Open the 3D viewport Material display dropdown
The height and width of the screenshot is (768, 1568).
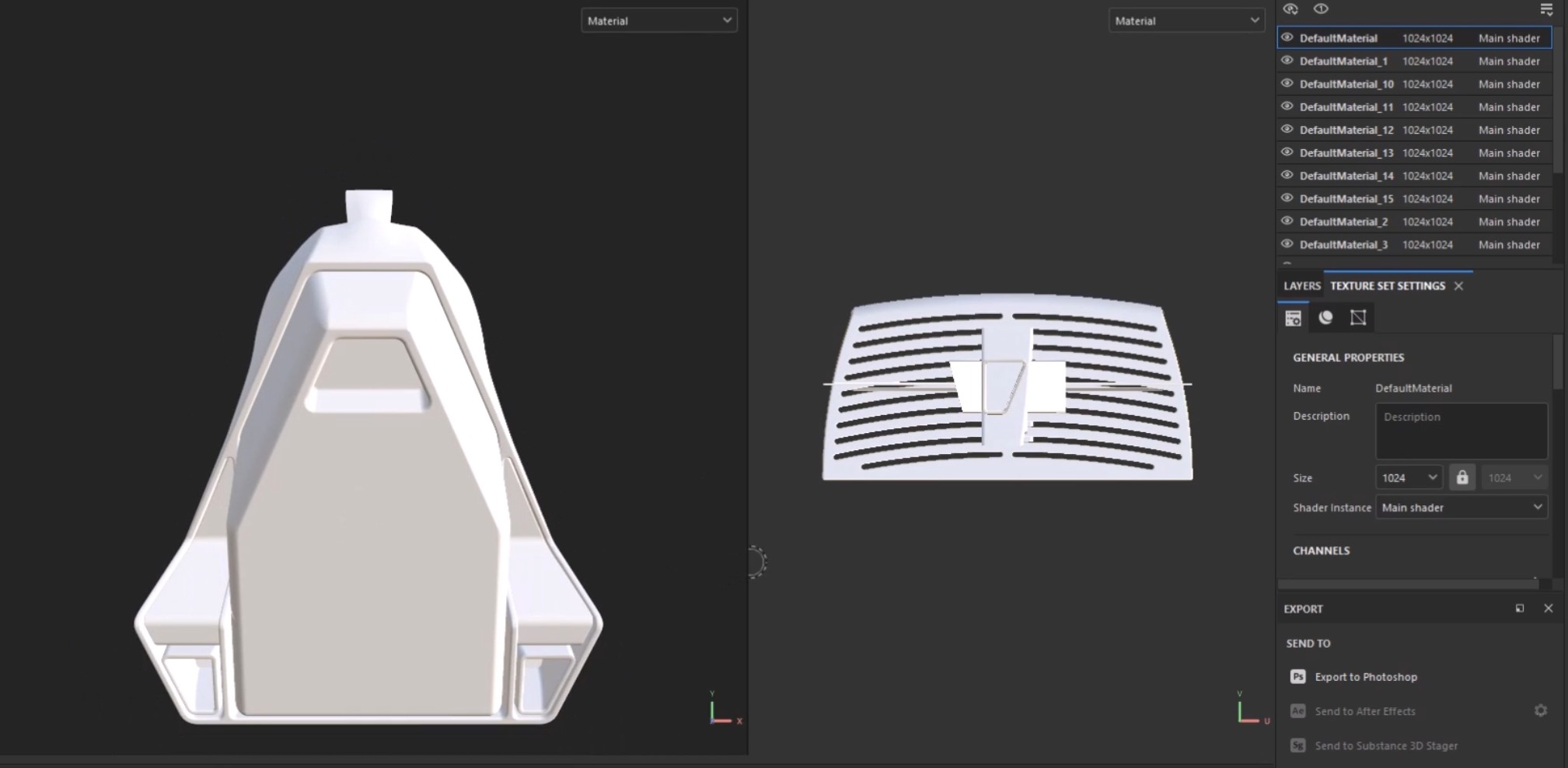[x=659, y=20]
